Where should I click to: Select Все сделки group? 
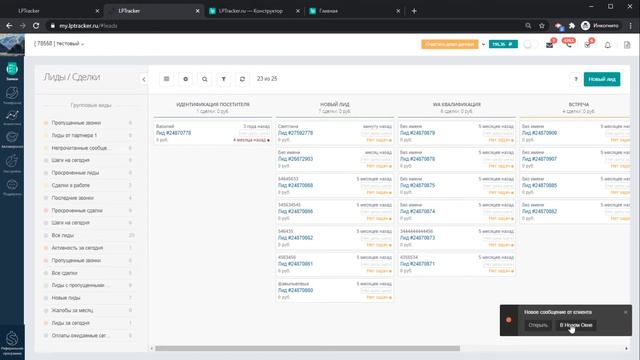(64, 273)
